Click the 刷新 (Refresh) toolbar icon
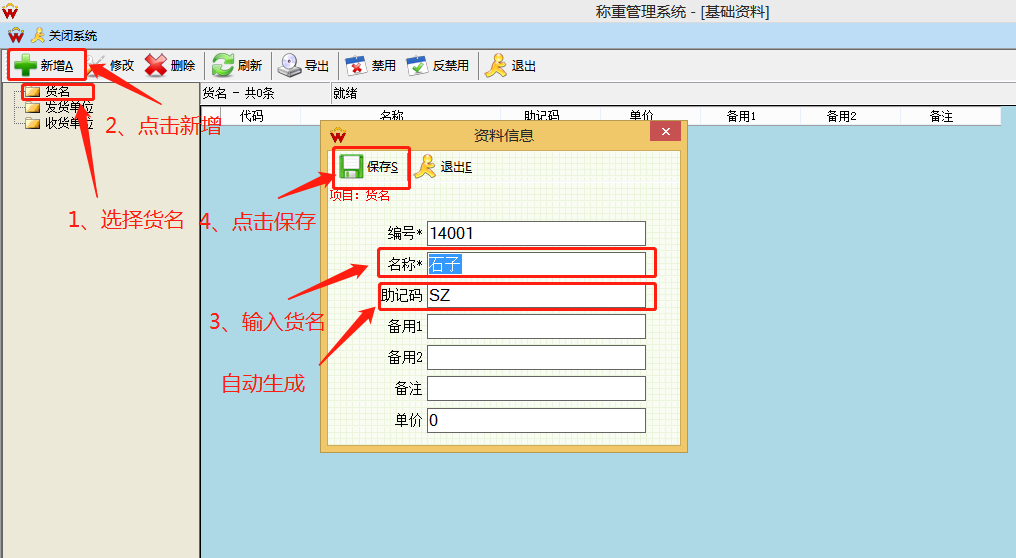Image resolution: width=1016 pixels, height=558 pixels. pyautogui.click(x=223, y=66)
